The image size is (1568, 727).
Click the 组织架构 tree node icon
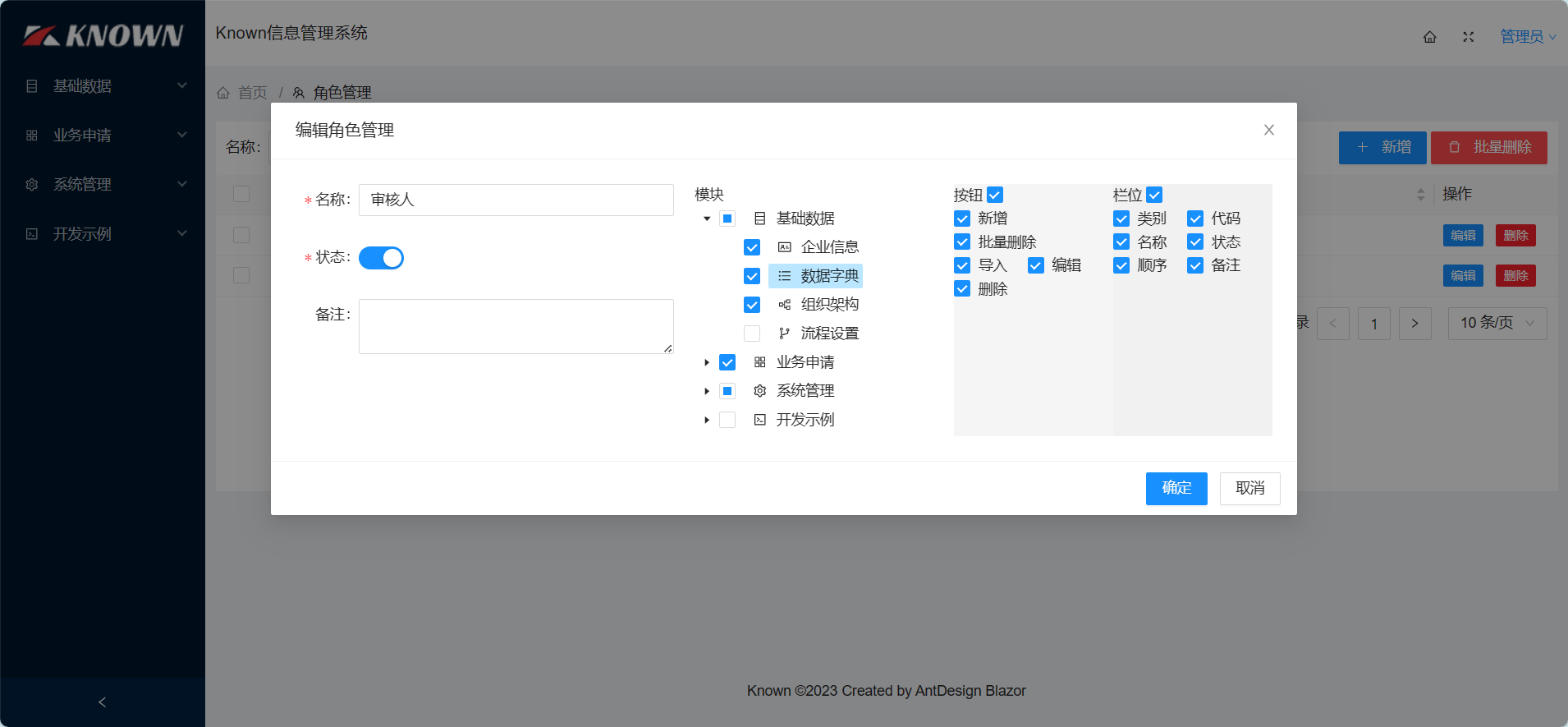pyautogui.click(x=785, y=305)
